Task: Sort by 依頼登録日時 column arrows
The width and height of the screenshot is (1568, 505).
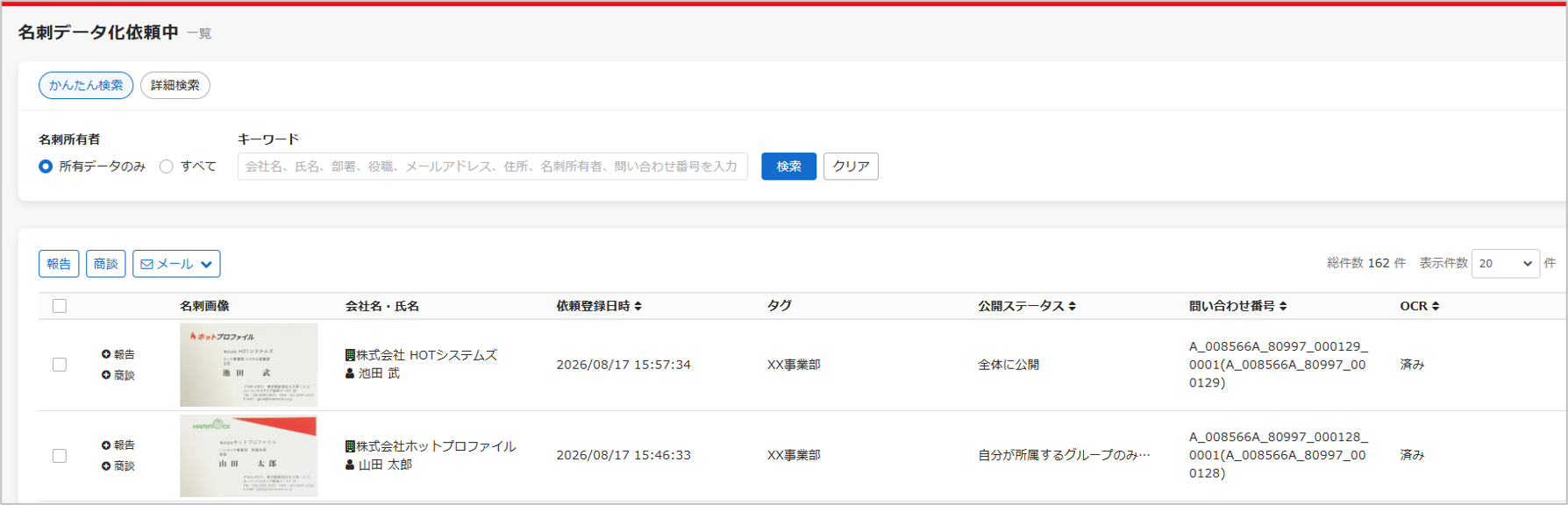Action: click(638, 306)
